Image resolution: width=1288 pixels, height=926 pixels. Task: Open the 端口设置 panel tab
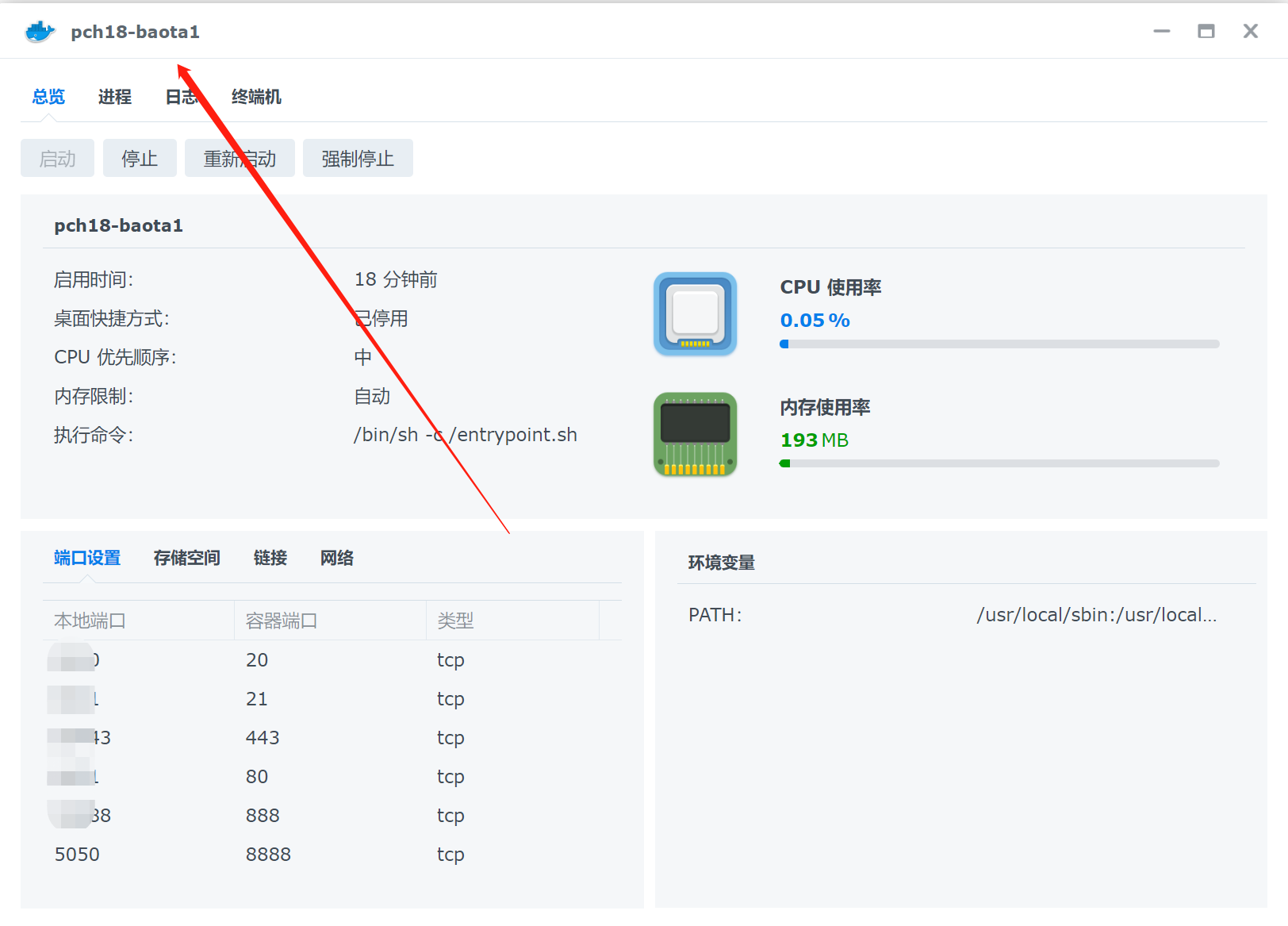pyautogui.click(x=86, y=557)
